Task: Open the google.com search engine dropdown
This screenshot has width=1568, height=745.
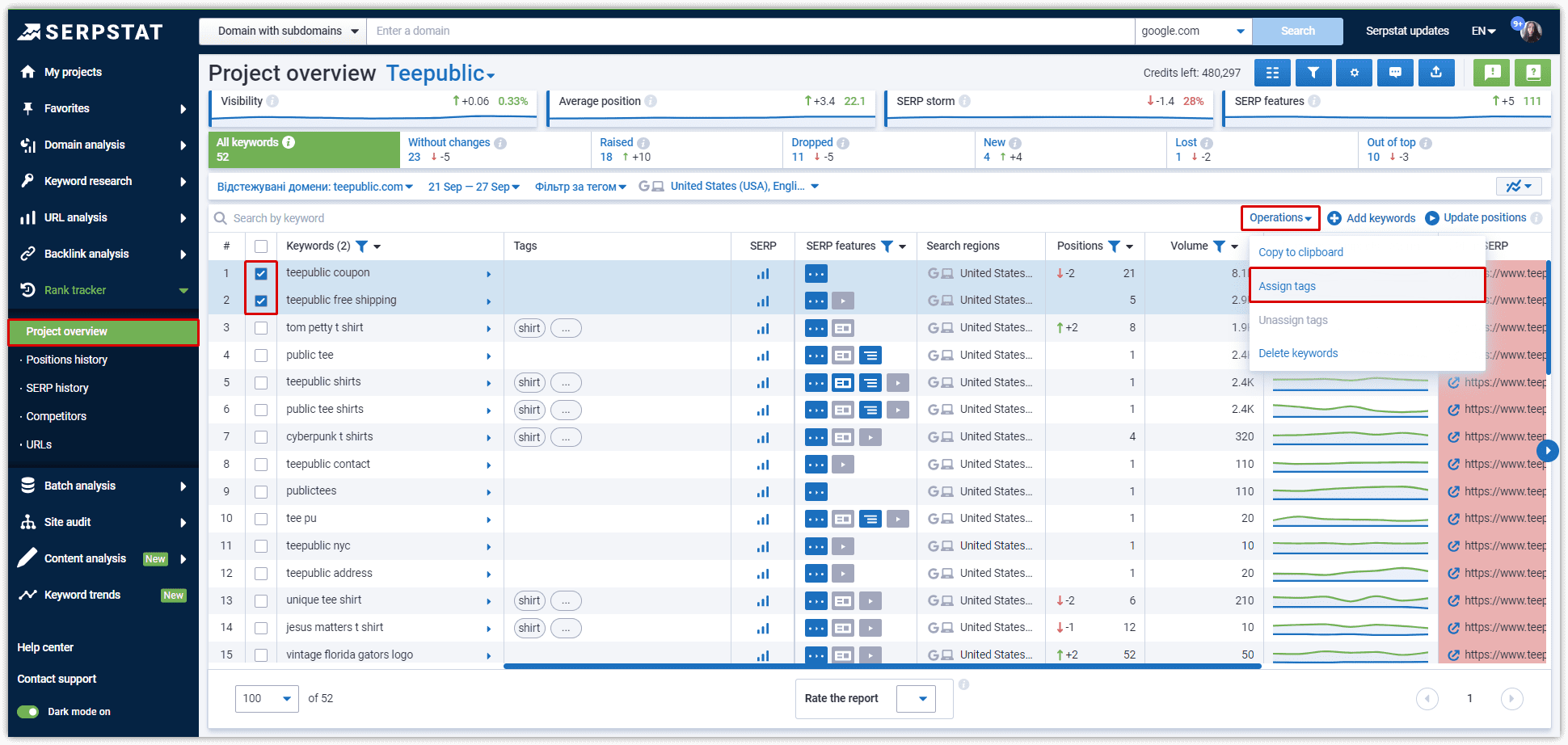Action: pos(1192,32)
